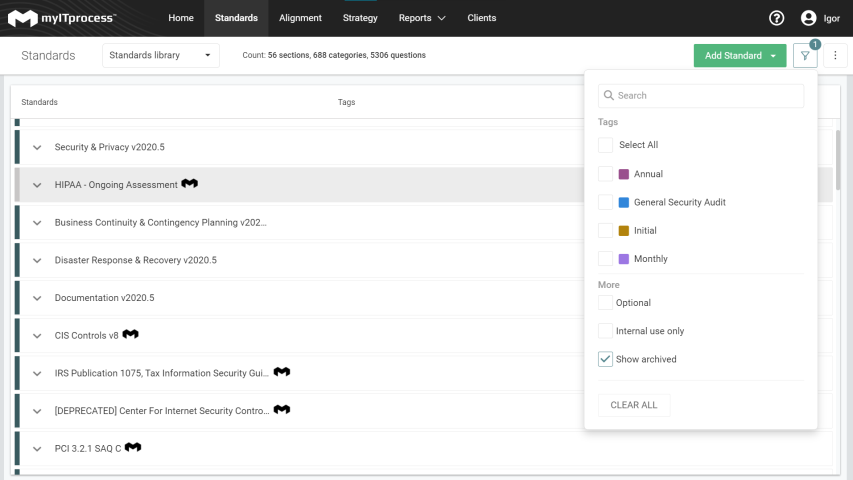The image size is (853, 480).
Task: Expand the Reports menu chevron
Action: pos(442,18)
